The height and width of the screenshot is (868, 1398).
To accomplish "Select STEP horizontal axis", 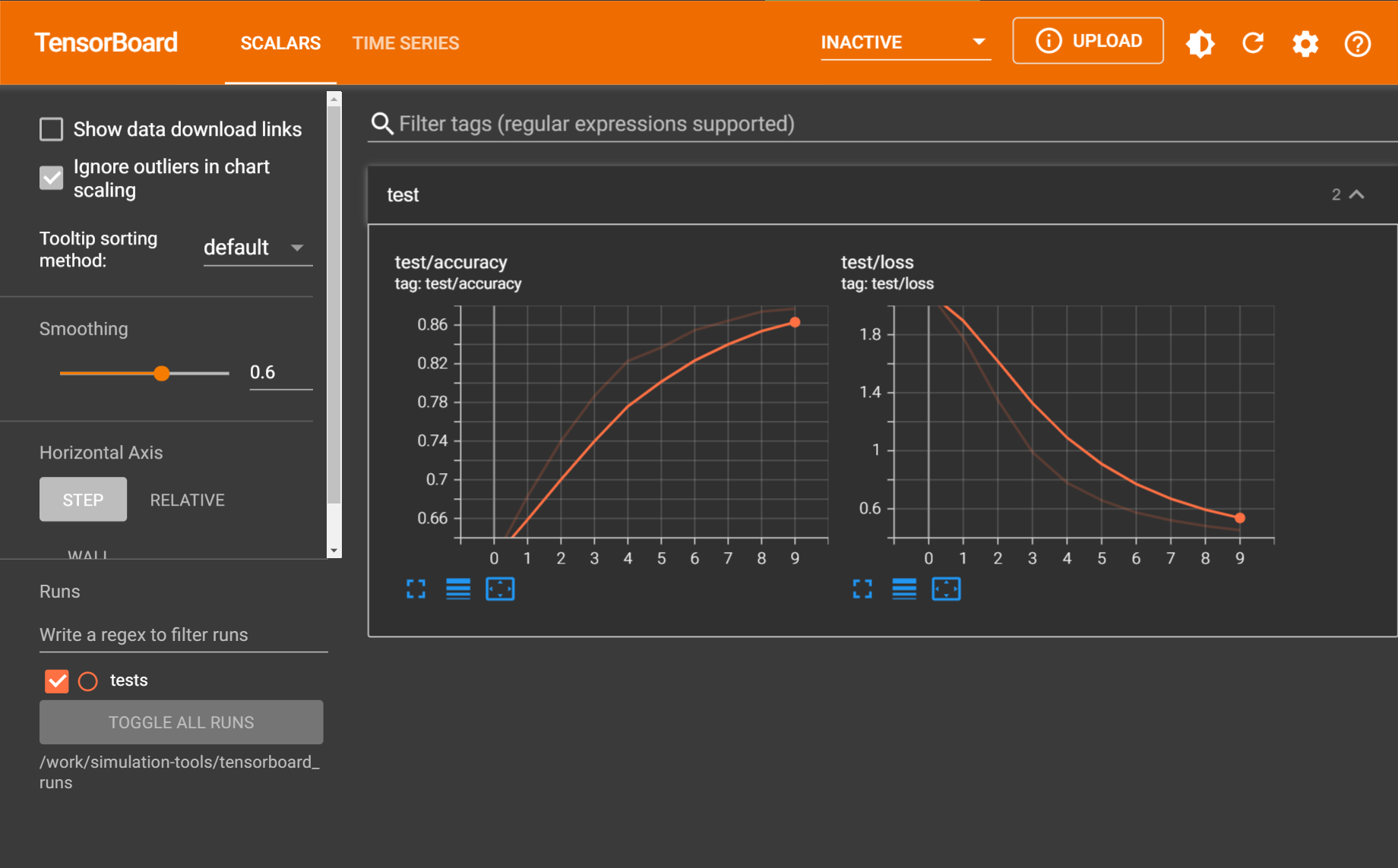I will click(83, 500).
